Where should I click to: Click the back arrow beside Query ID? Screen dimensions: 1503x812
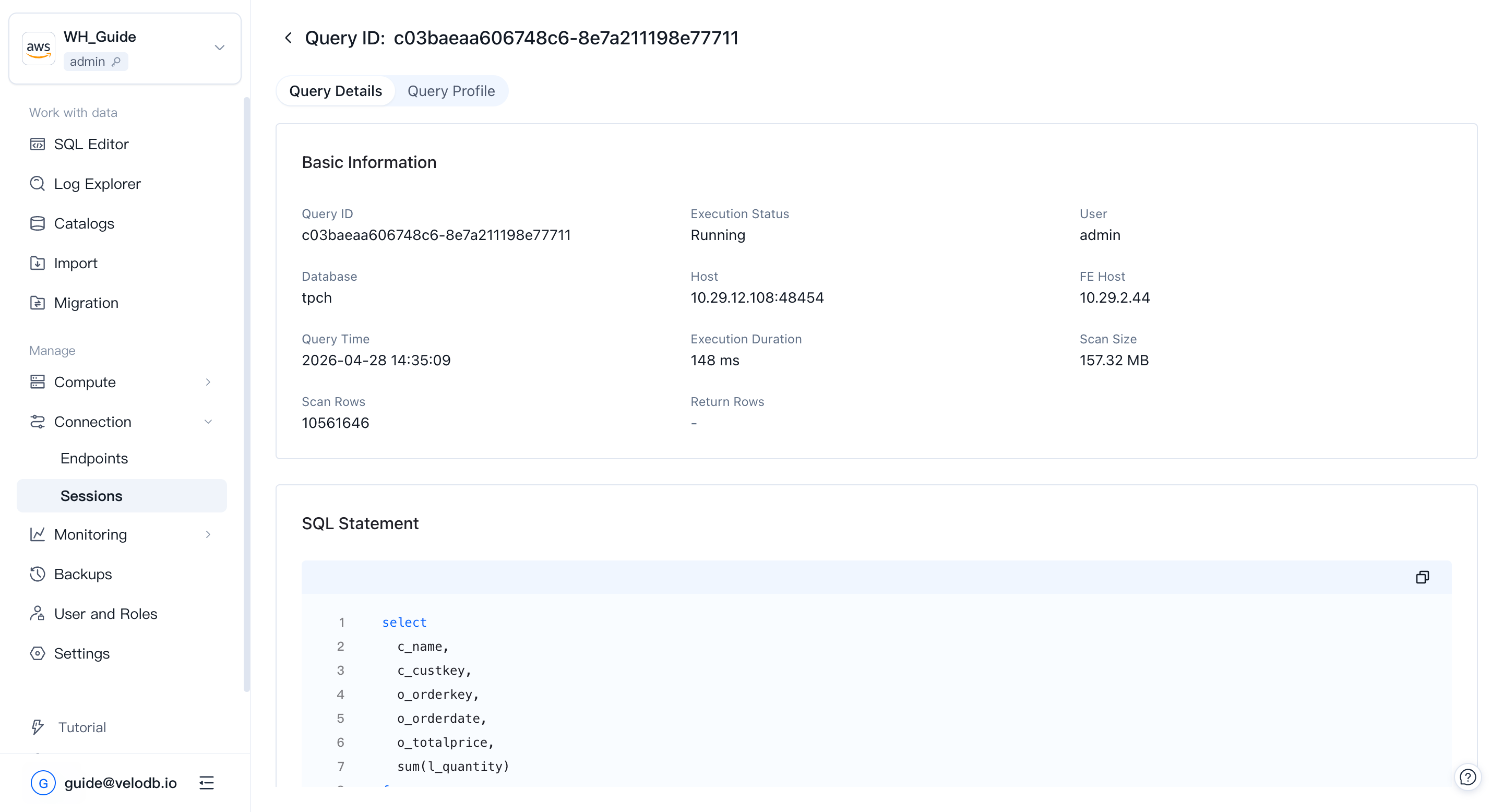point(288,38)
